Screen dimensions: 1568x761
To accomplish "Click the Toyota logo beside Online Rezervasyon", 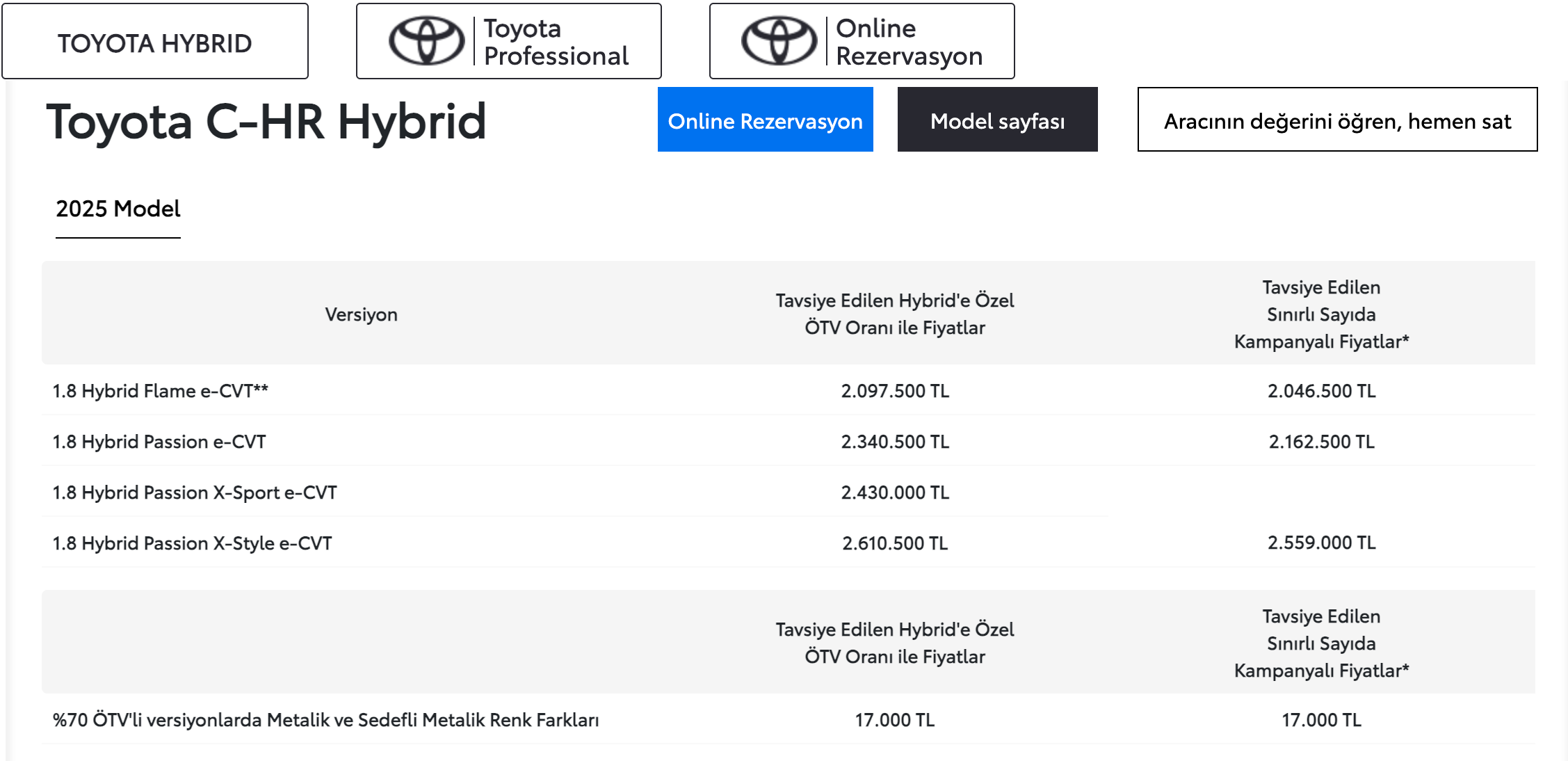I will 779,41.
